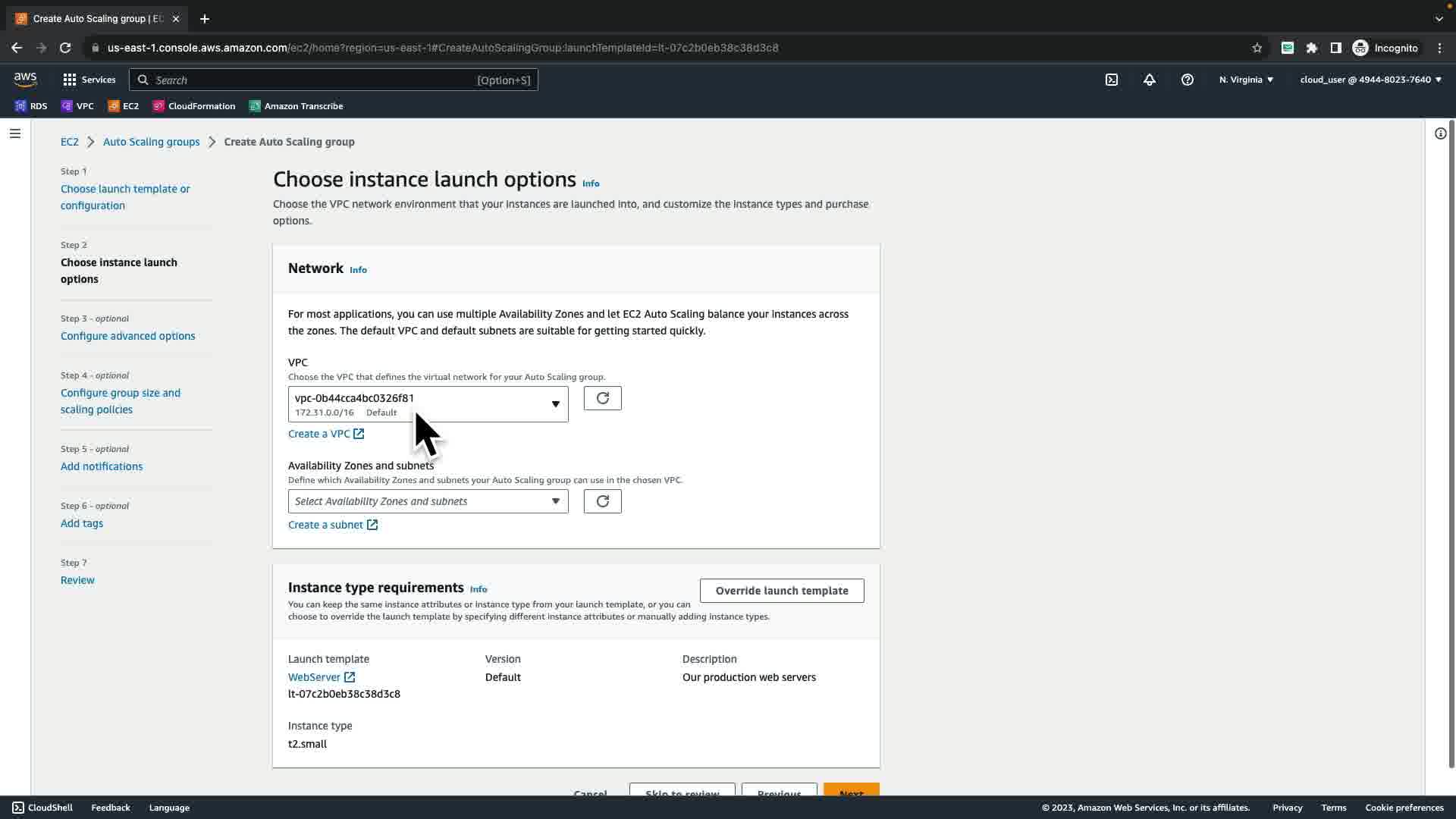Refresh Availability Zones and subnets list
Screen dimensions: 1456x819
point(602,501)
